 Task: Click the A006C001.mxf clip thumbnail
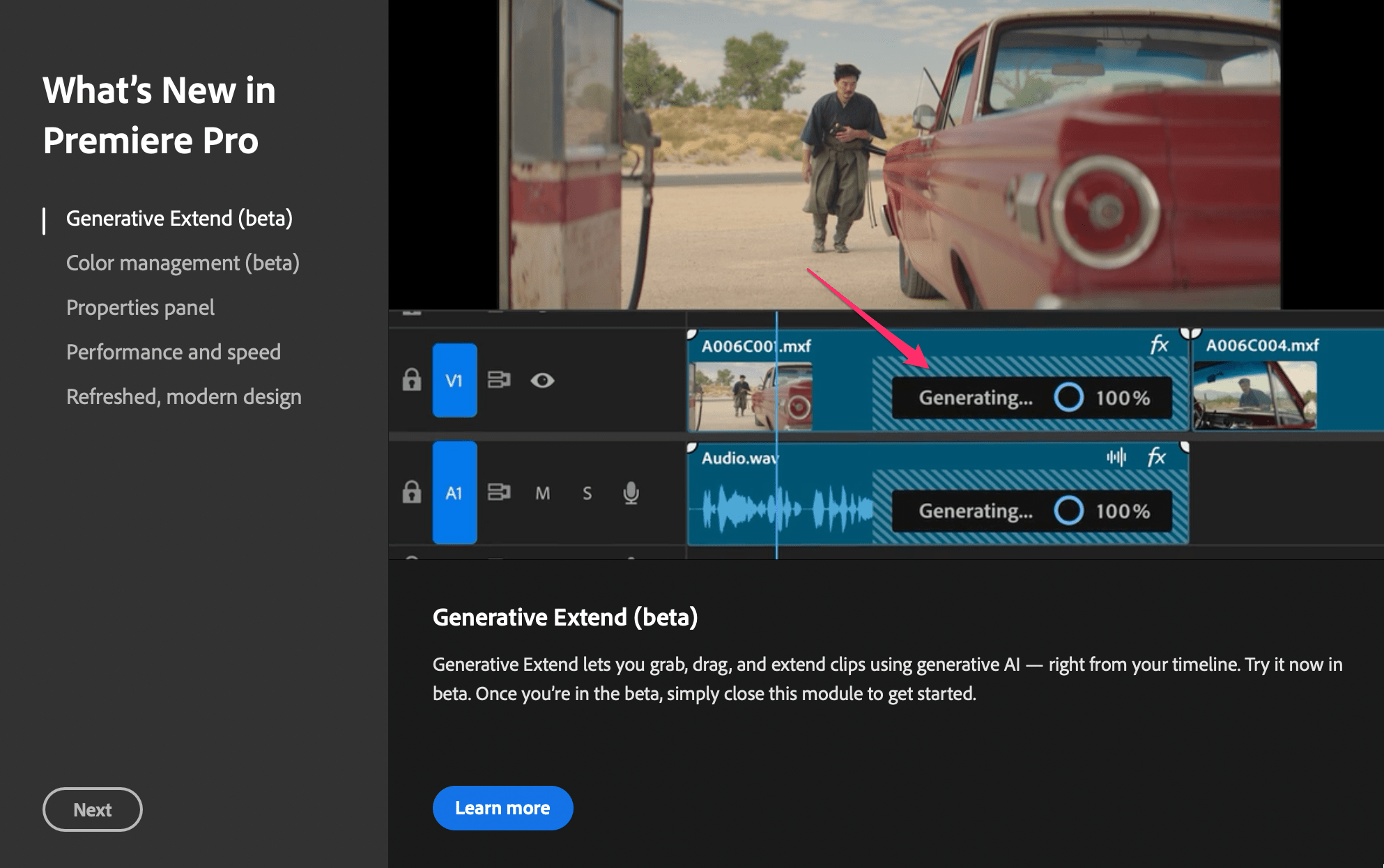pos(751,396)
